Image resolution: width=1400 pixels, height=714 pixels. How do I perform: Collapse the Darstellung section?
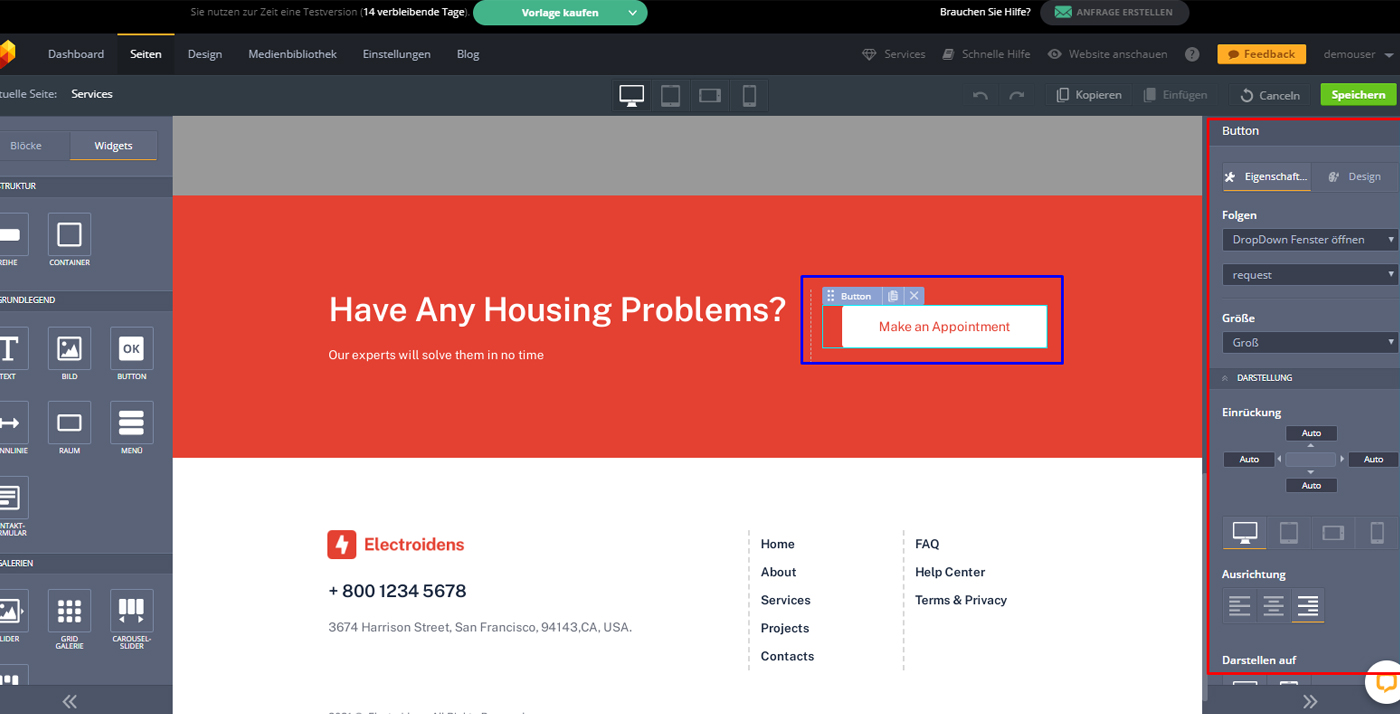point(1226,378)
